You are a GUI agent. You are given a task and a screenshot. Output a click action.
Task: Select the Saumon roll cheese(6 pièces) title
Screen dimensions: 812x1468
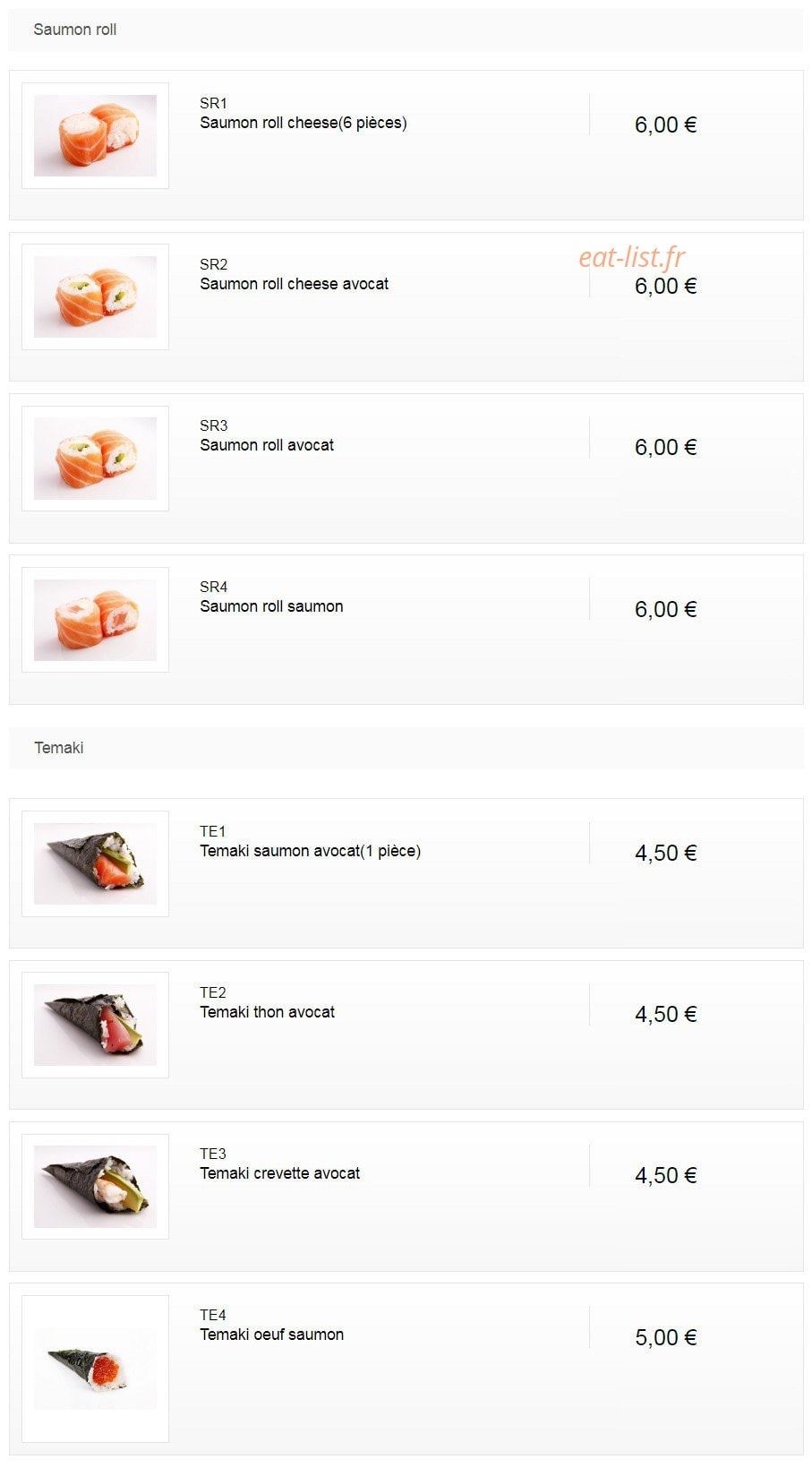[x=303, y=123]
